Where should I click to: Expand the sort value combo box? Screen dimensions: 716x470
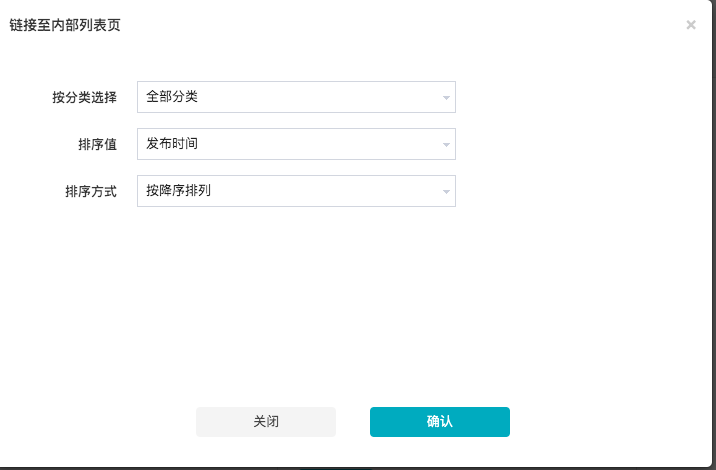pos(296,144)
